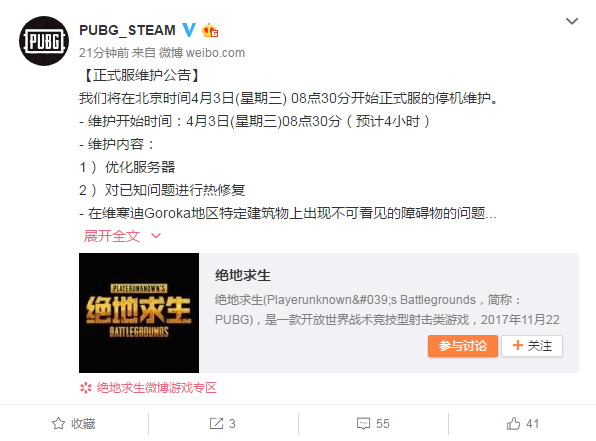
Task: Click the gold crown membership badge
Action: (x=210, y=30)
